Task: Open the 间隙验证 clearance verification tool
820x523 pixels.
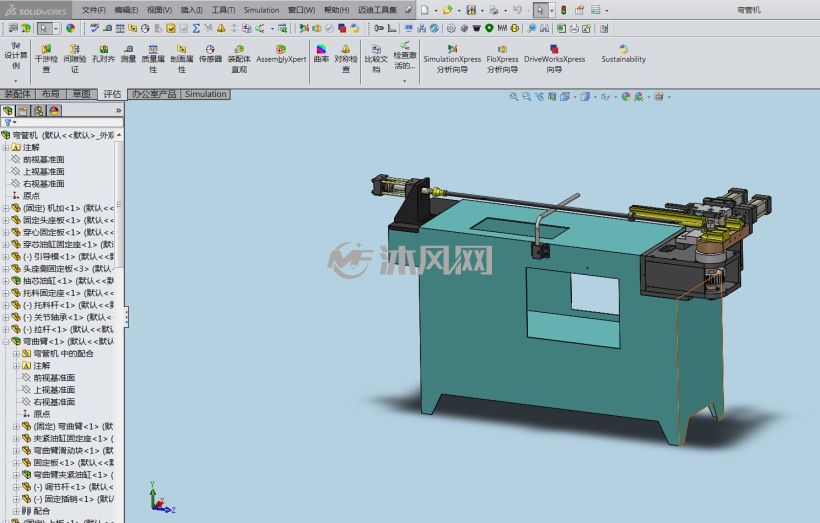Action: (x=74, y=58)
